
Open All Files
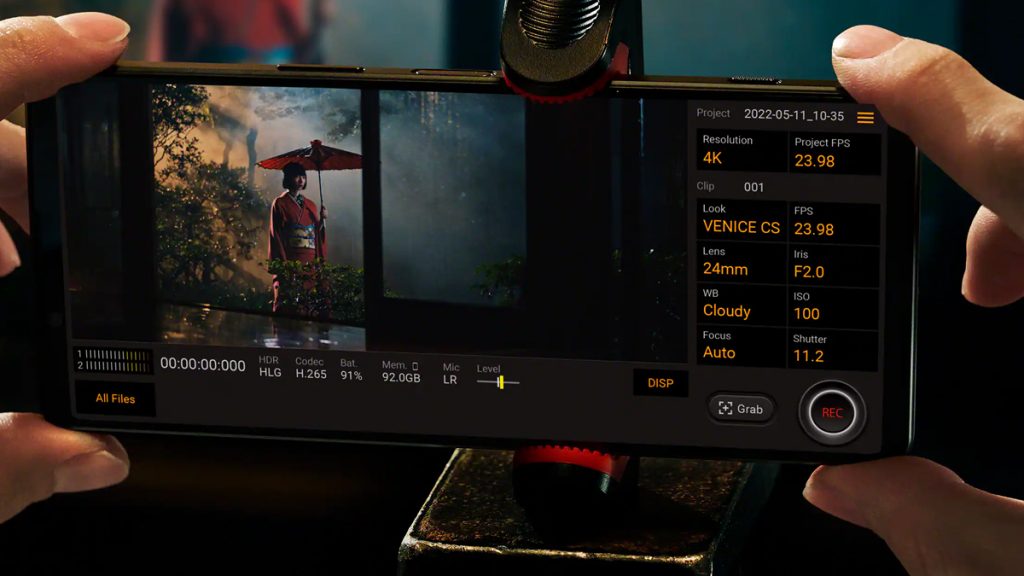pos(115,399)
